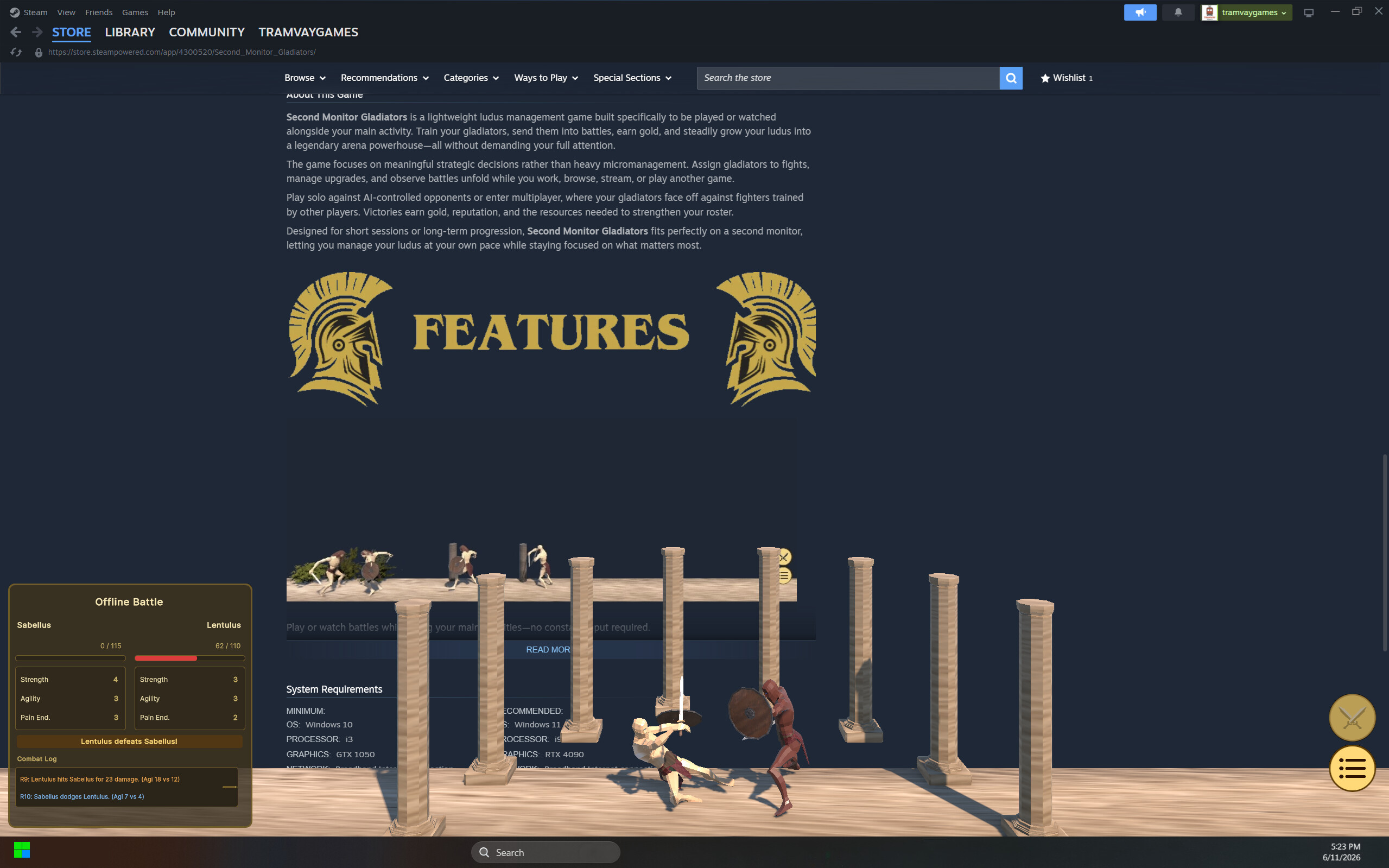
Task: Click the gladiator training video preview
Action: pos(541,511)
